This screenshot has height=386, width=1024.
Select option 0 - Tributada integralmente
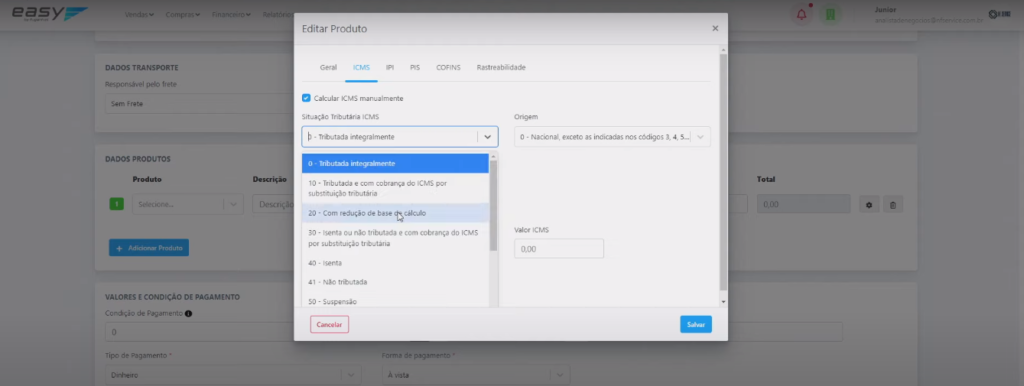(x=395, y=163)
